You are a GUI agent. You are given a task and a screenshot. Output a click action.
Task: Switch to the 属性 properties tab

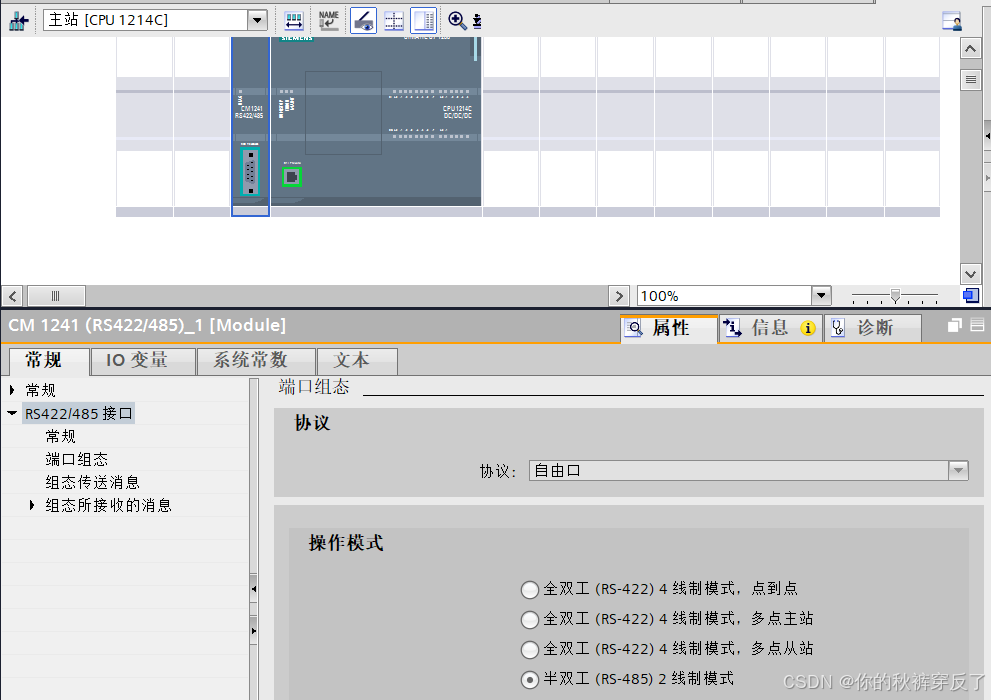pos(669,328)
